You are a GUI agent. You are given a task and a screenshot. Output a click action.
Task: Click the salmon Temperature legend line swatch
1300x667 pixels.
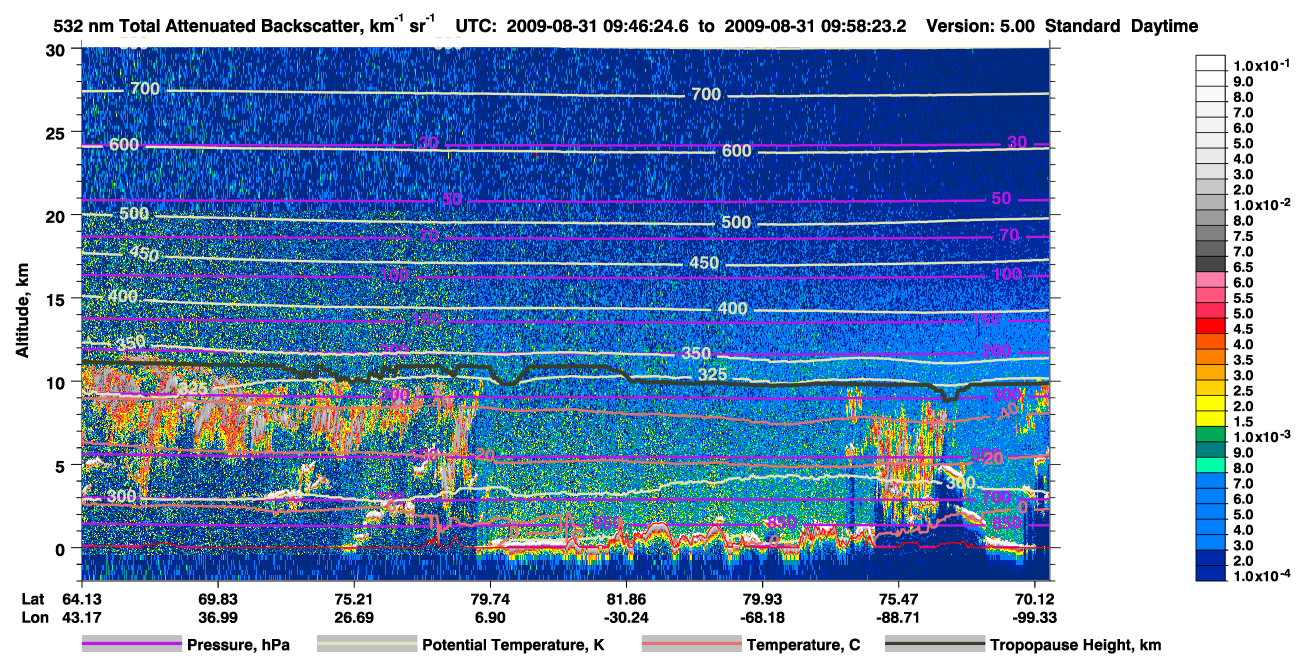690,645
